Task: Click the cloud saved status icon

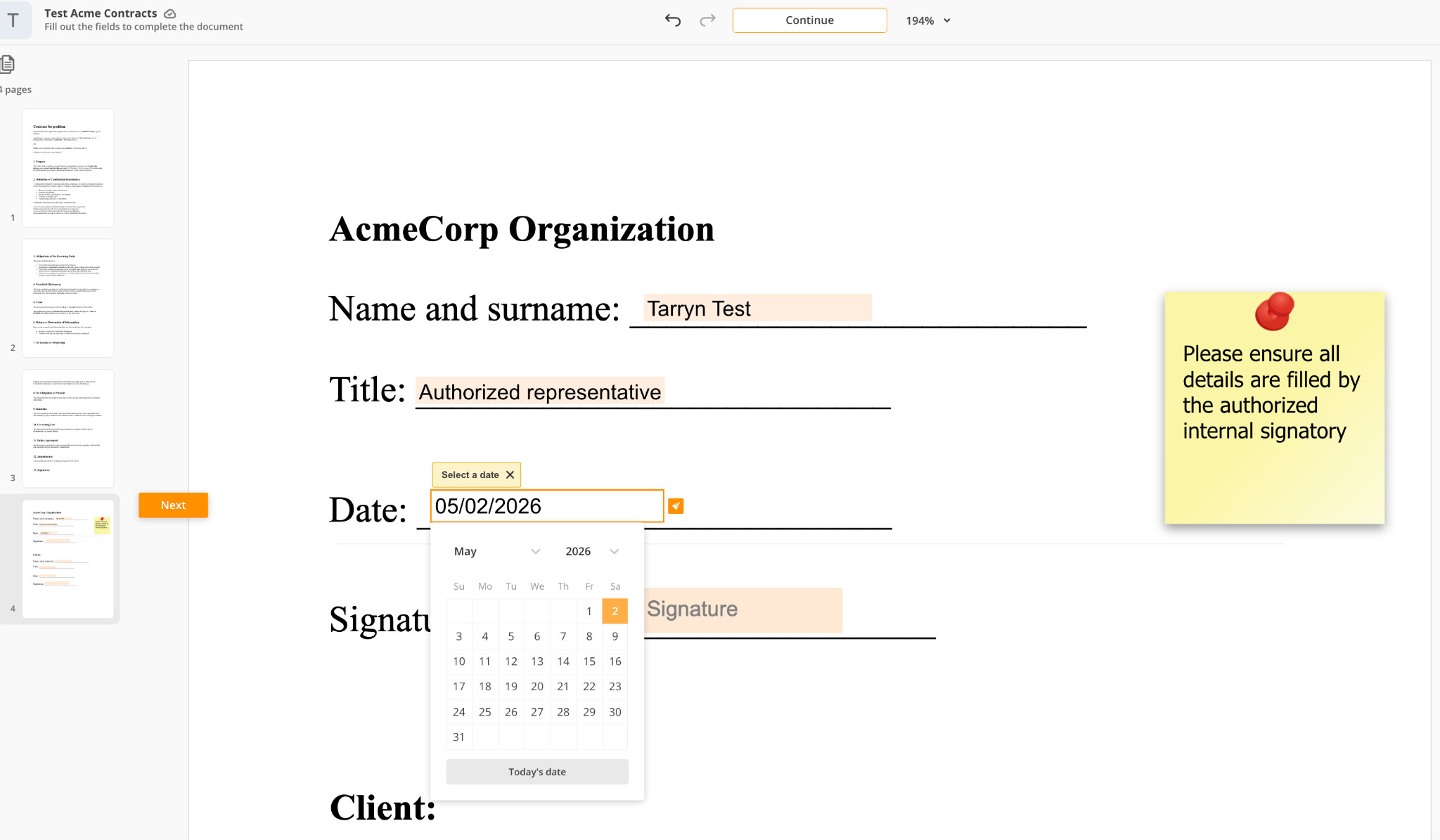Action: click(169, 13)
